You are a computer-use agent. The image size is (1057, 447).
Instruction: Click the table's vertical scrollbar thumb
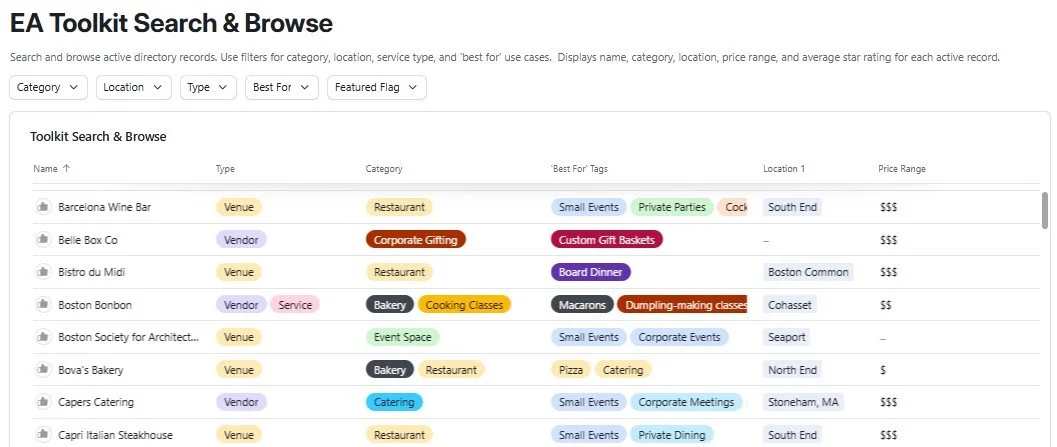point(1045,210)
